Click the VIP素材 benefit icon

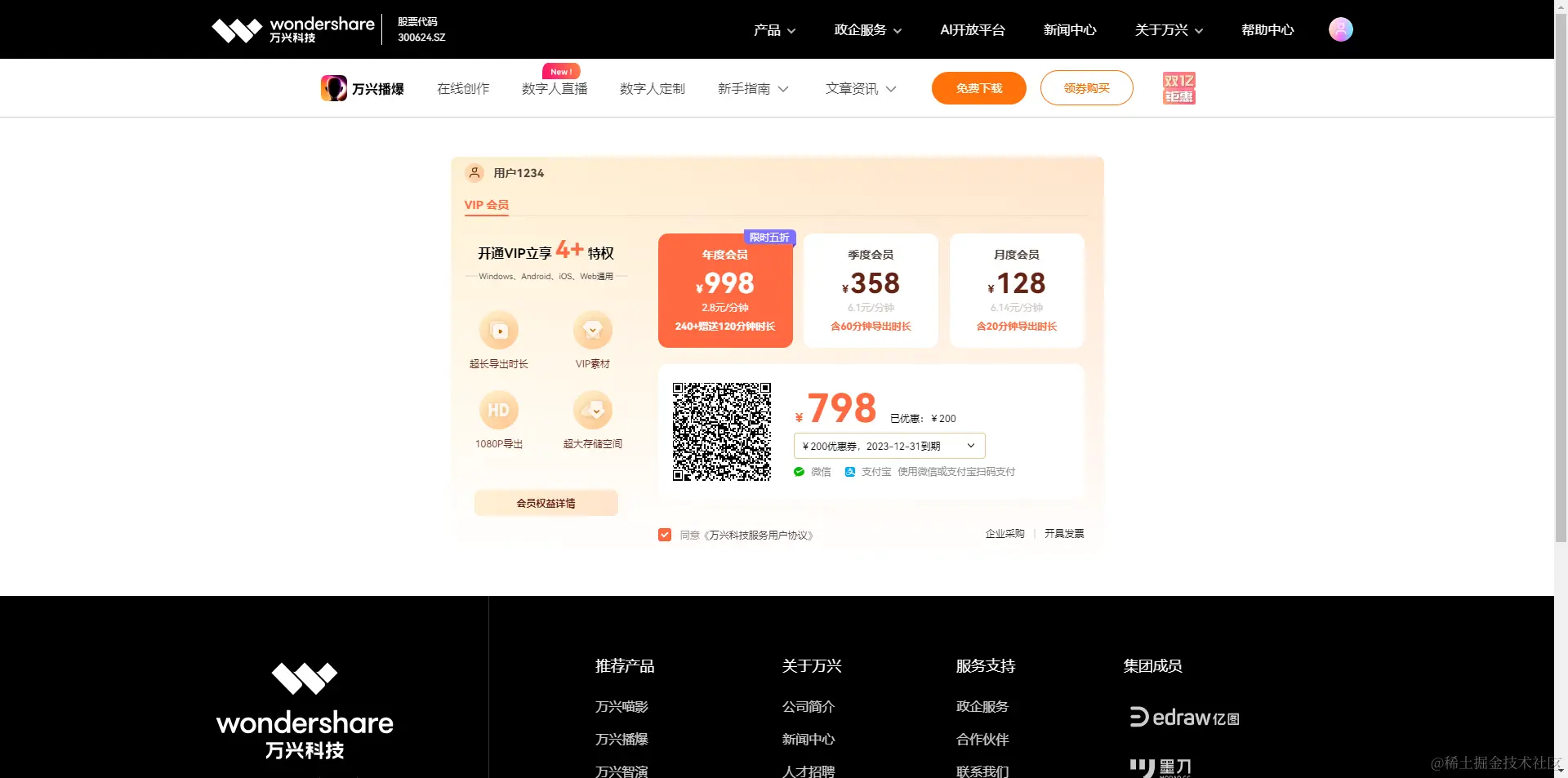tap(593, 331)
